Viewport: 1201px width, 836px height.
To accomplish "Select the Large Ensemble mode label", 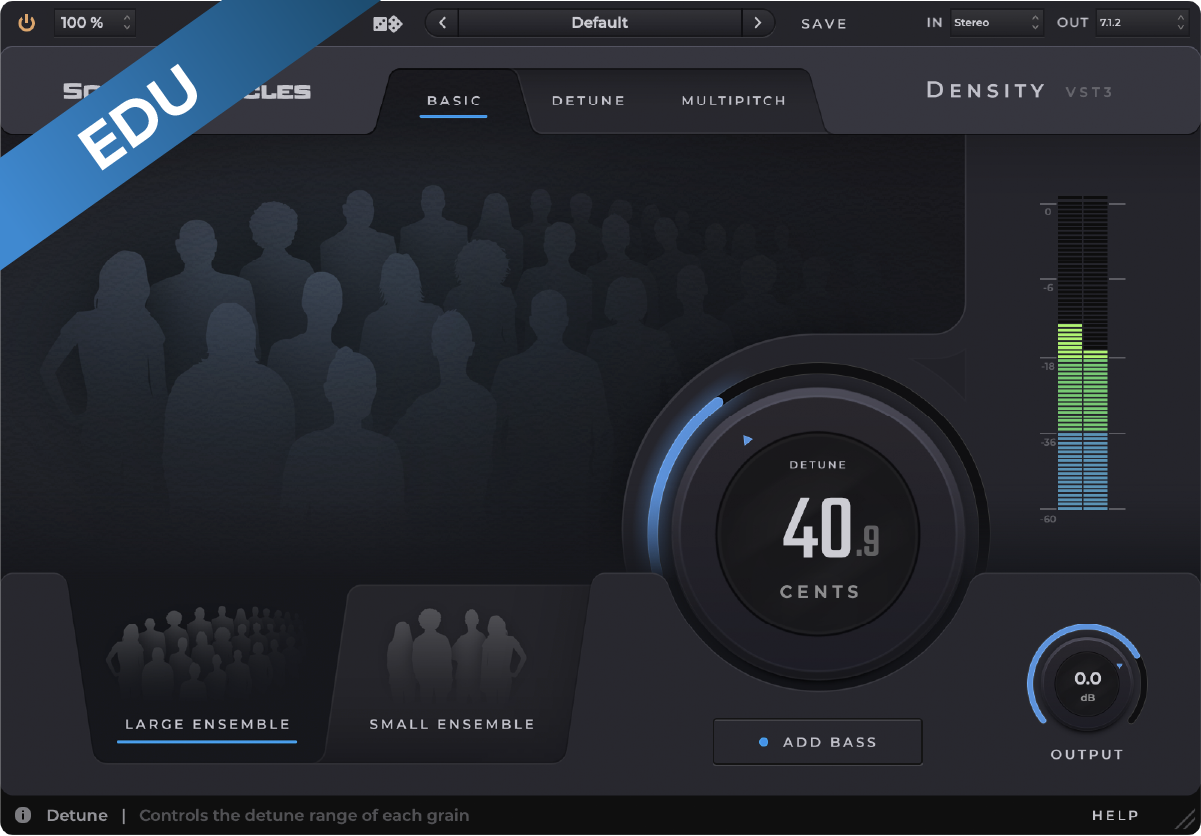I will [x=207, y=724].
